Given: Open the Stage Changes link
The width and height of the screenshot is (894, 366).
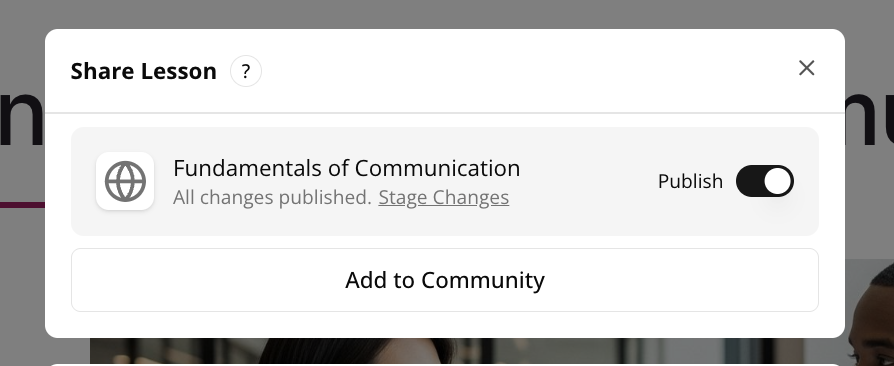Looking at the screenshot, I should coord(444,197).
